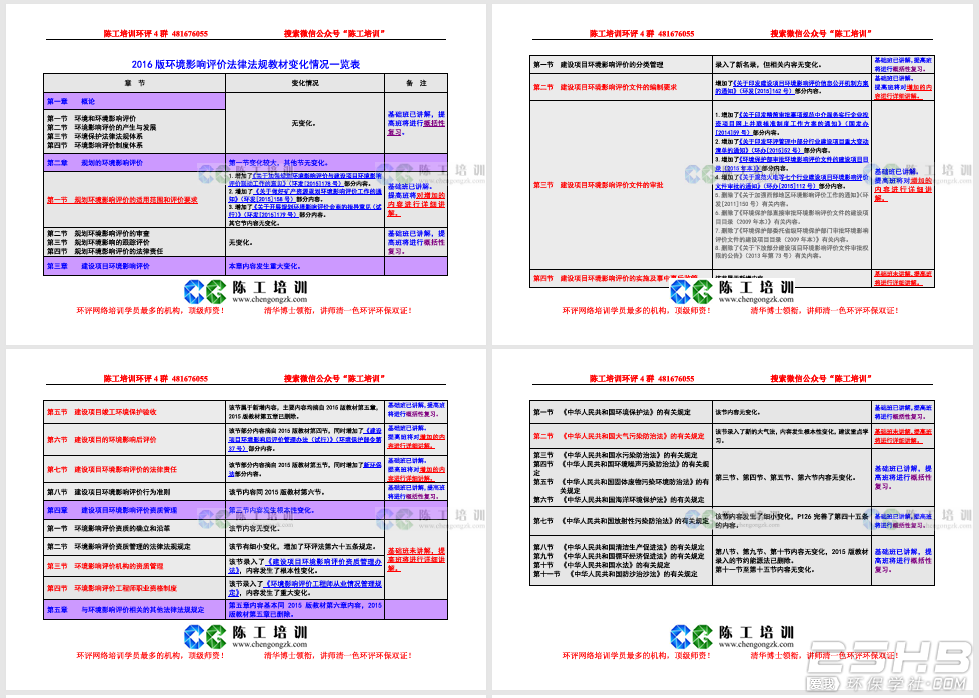The height and width of the screenshot is (698, 979).
Task: Click '录入了新名录，但相关内容无变化。' cell
Action: tap(792, 64)
